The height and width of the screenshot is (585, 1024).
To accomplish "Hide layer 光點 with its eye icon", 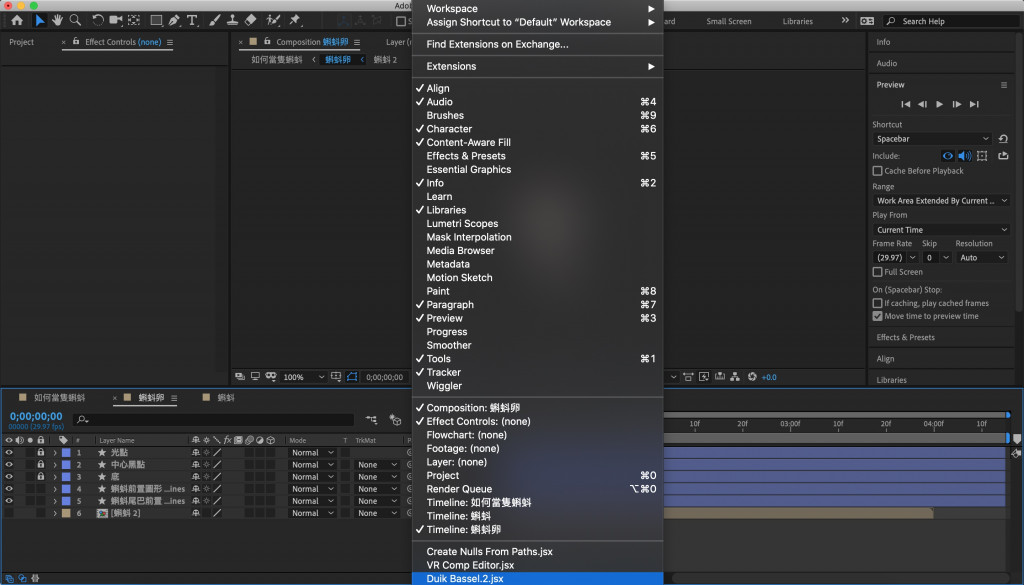I will pos(9,452).
